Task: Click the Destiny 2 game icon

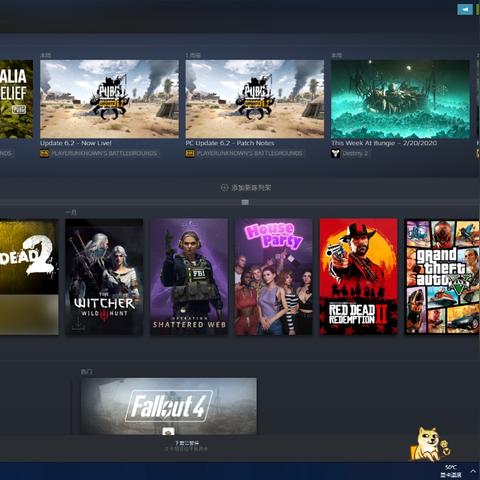Action: [336, 154]
